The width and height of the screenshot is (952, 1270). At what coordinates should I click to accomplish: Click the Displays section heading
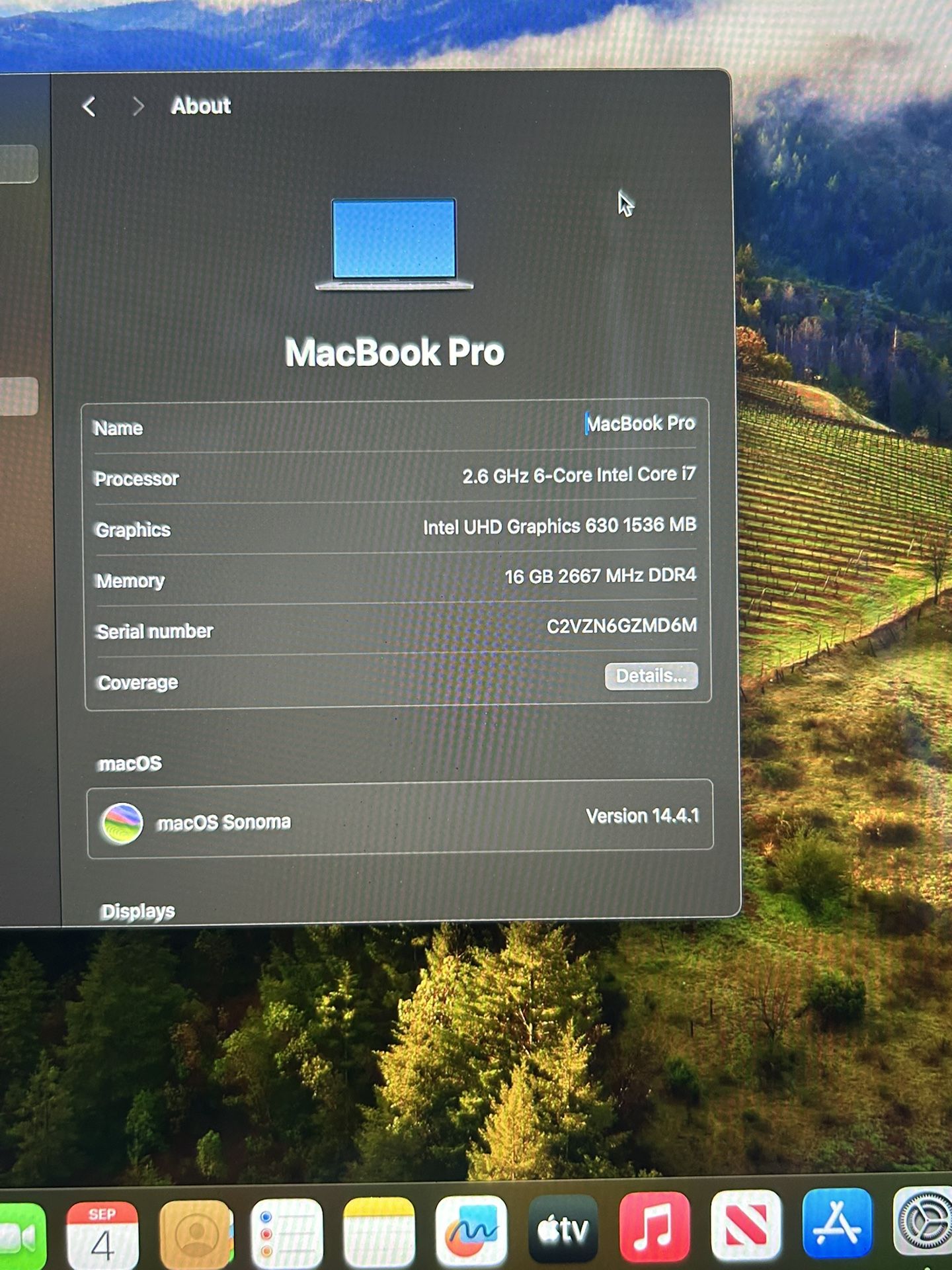[x=138, y=911]
